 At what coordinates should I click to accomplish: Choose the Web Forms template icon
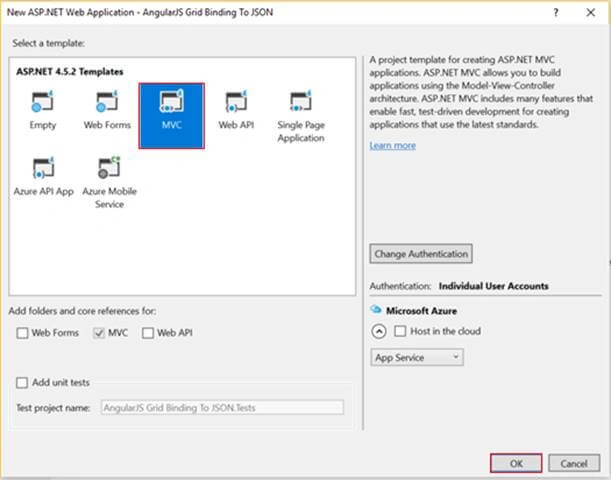point(107,101)
